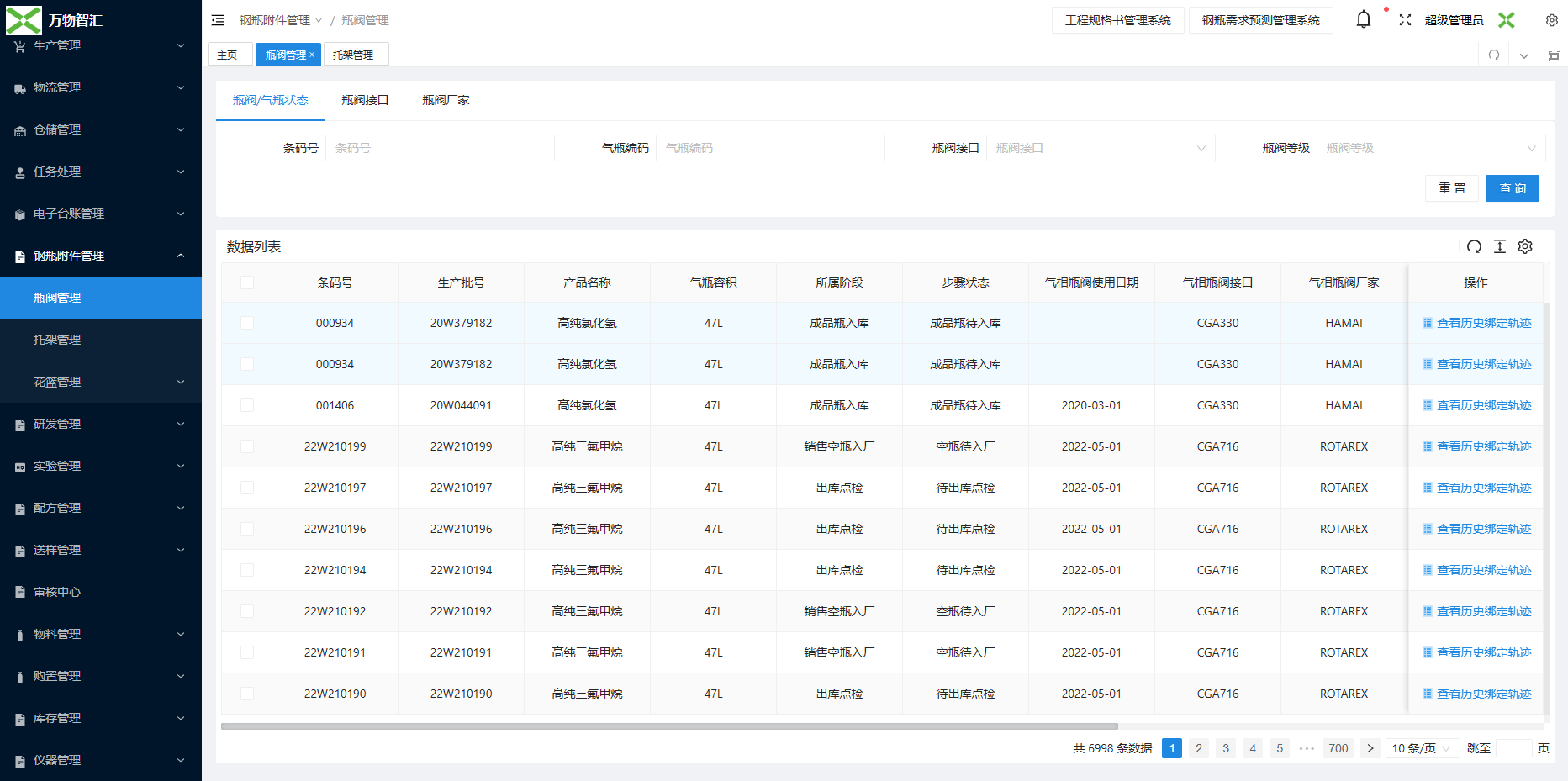Check the row for barcode 001406

click(247, 405)
